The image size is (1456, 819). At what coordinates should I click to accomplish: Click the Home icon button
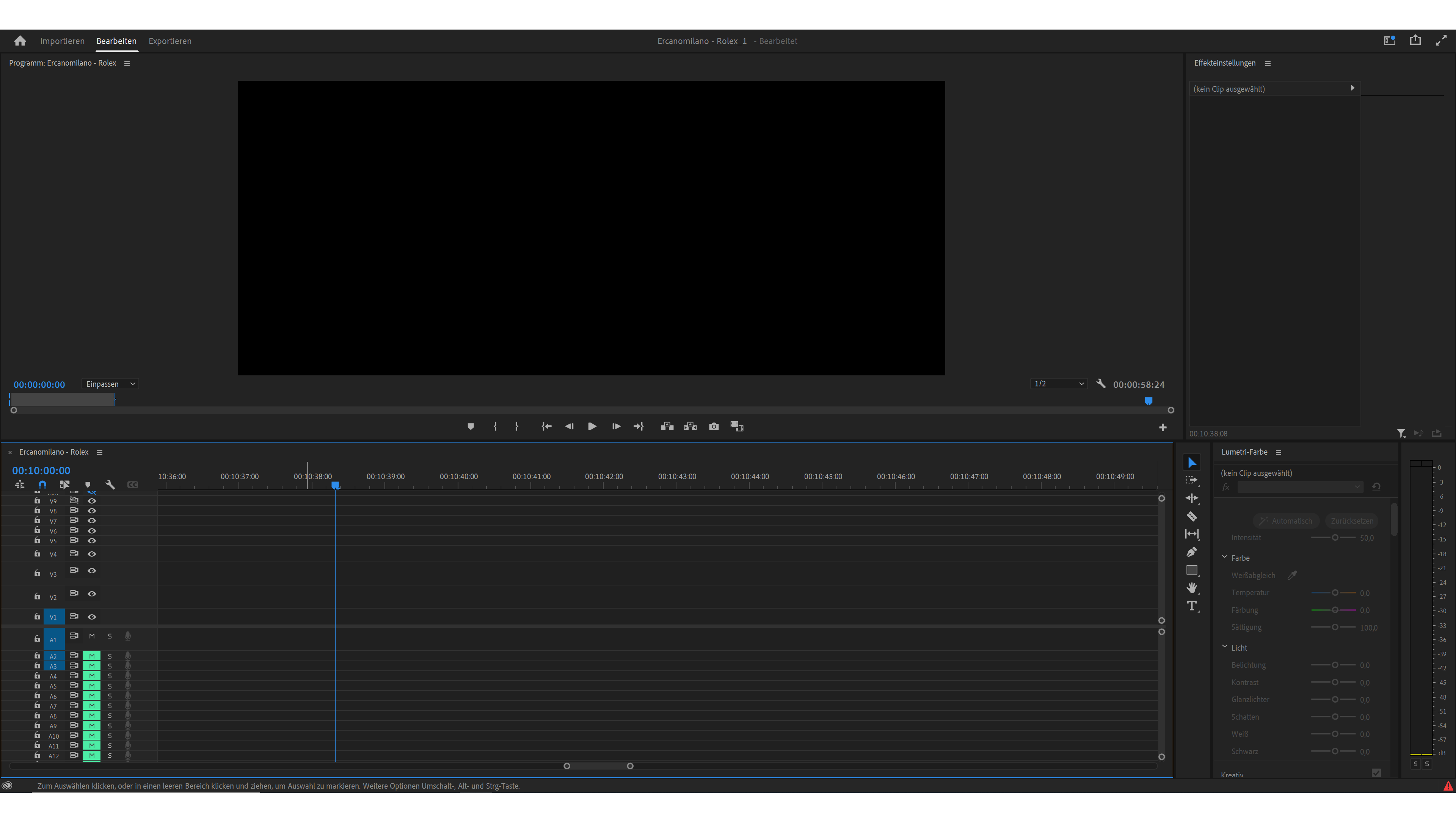(20, 41)
